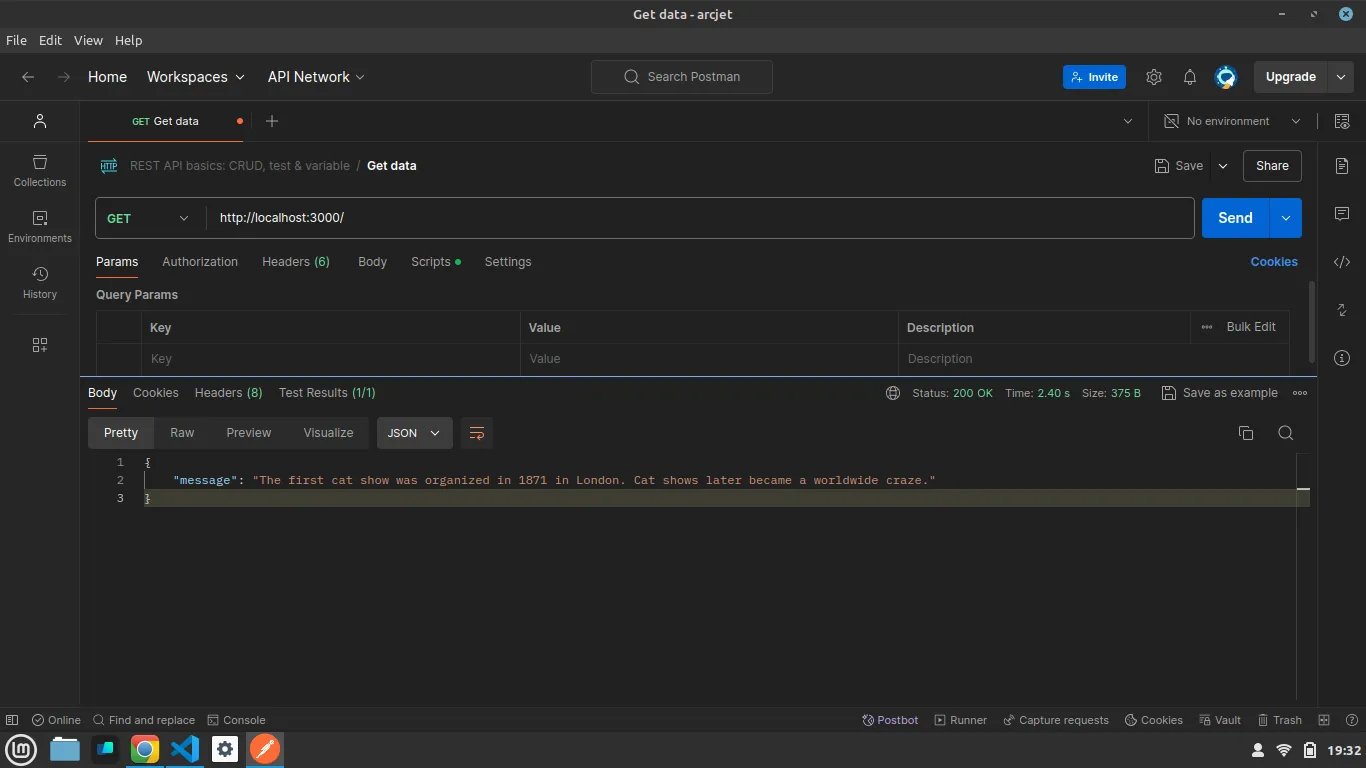
Task: Click the Cookies link under Send
Action: coord(1274,262)
